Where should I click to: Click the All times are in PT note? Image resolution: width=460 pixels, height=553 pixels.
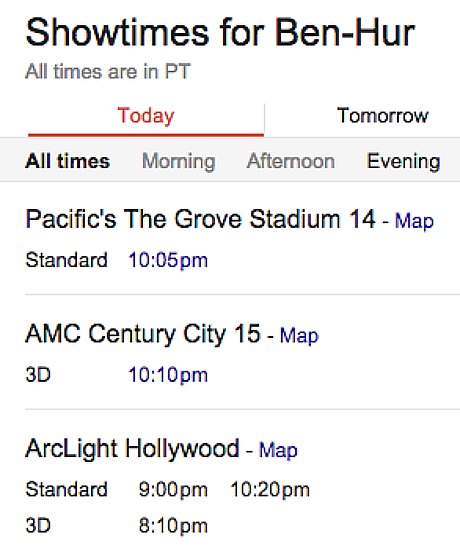pos(108,72)
